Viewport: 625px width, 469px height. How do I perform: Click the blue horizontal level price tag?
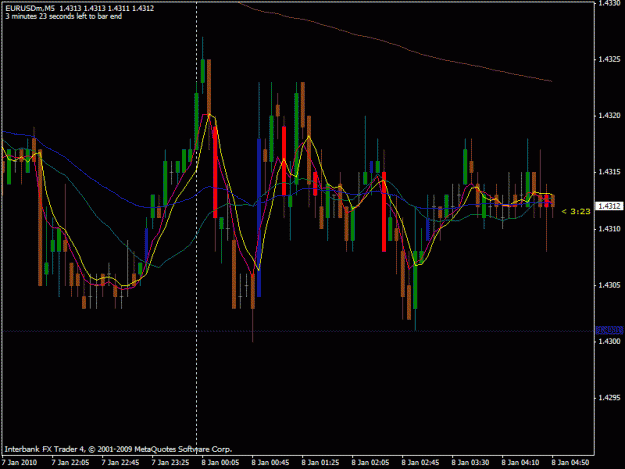tap(609, 330)
